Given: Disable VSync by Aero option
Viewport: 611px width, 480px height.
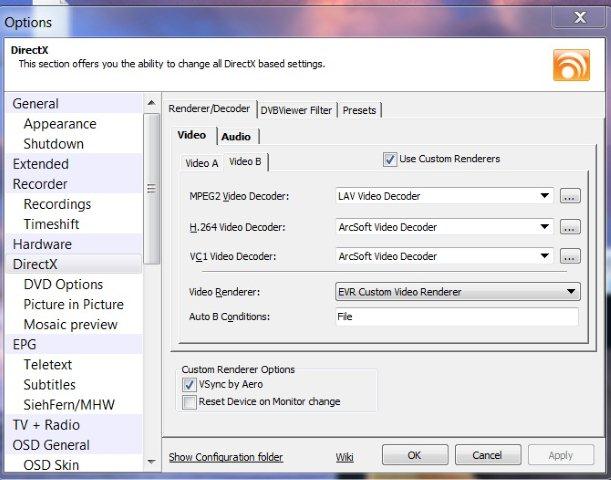Looking at the screenshot, I should (189, 384).
